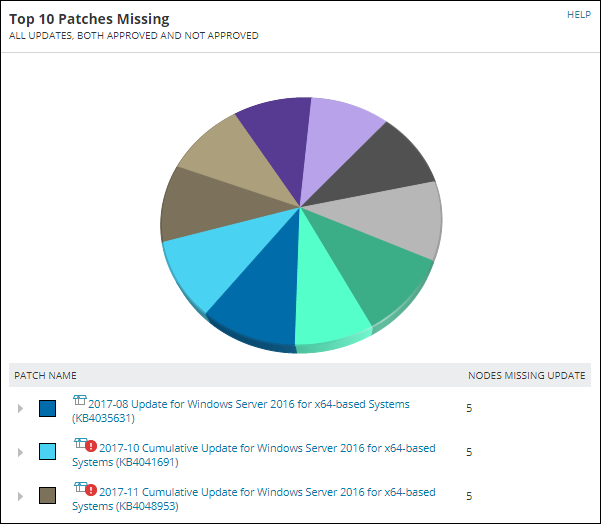Expand the 2017-11 Cumulative Update row
Viewport: 601px width, 524px height.
(20, 495)
